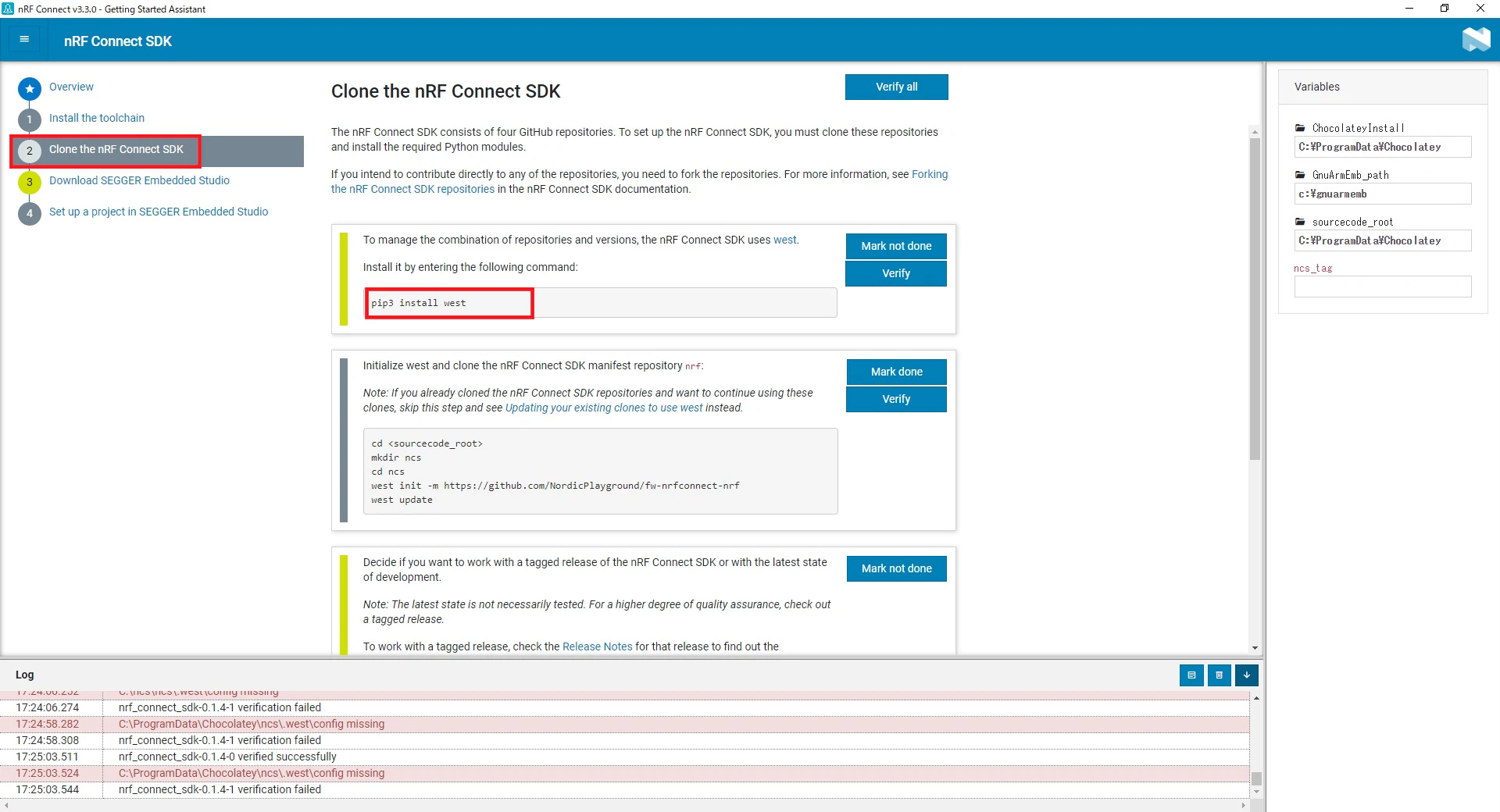Focus the empty ncs_tag field
This screenshot has width=1500, height=812.
point(1382,287)
